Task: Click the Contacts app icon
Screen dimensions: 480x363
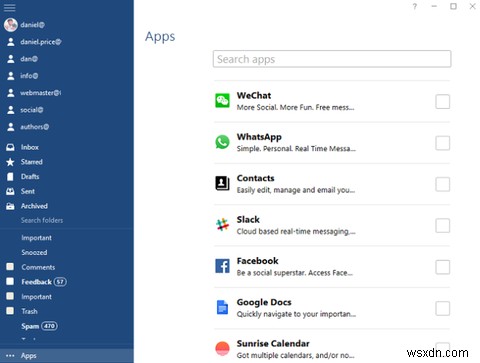Action: pyautogui.click(x=222, y=183)
